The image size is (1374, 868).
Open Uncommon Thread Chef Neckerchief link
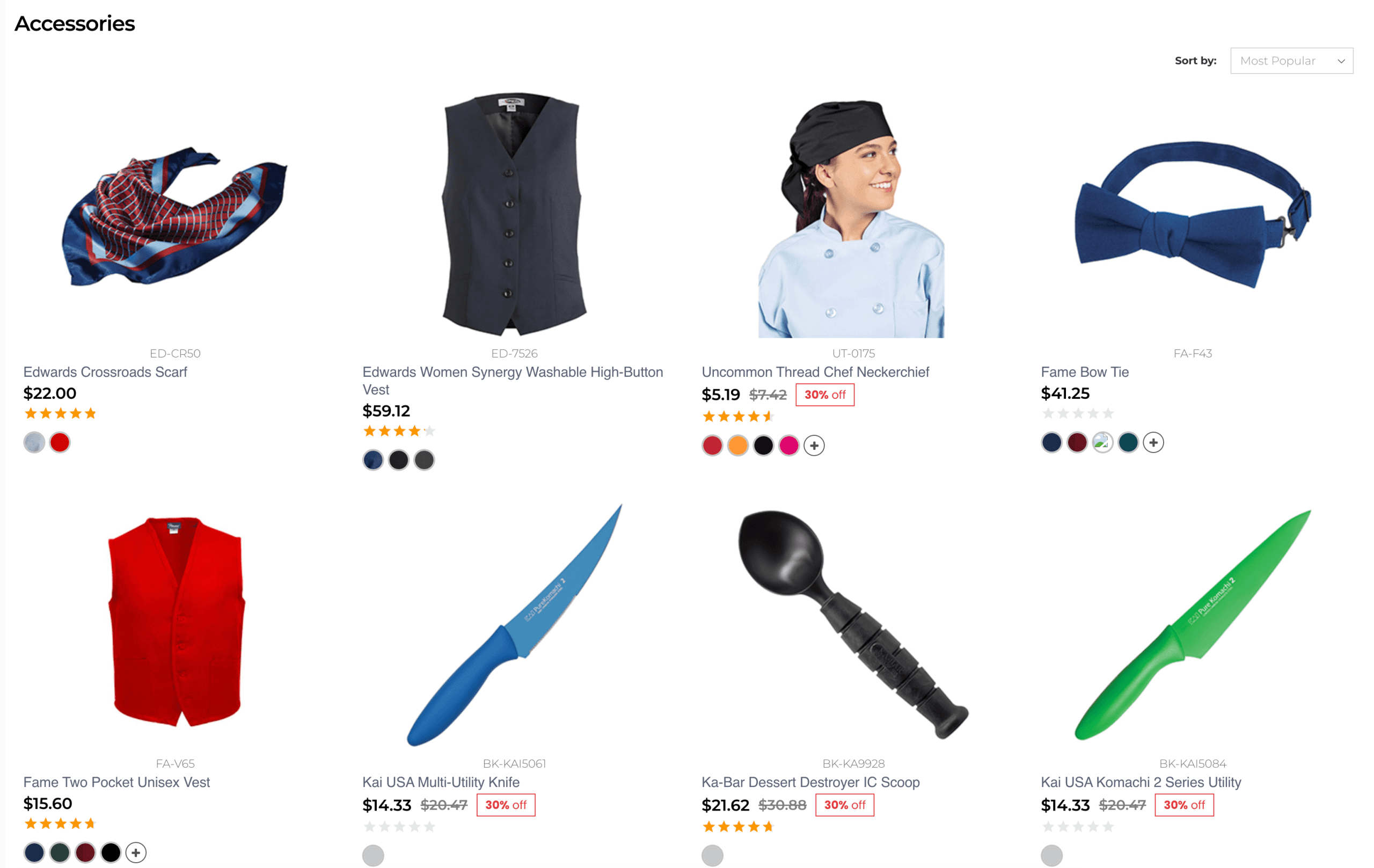point(815,372)
